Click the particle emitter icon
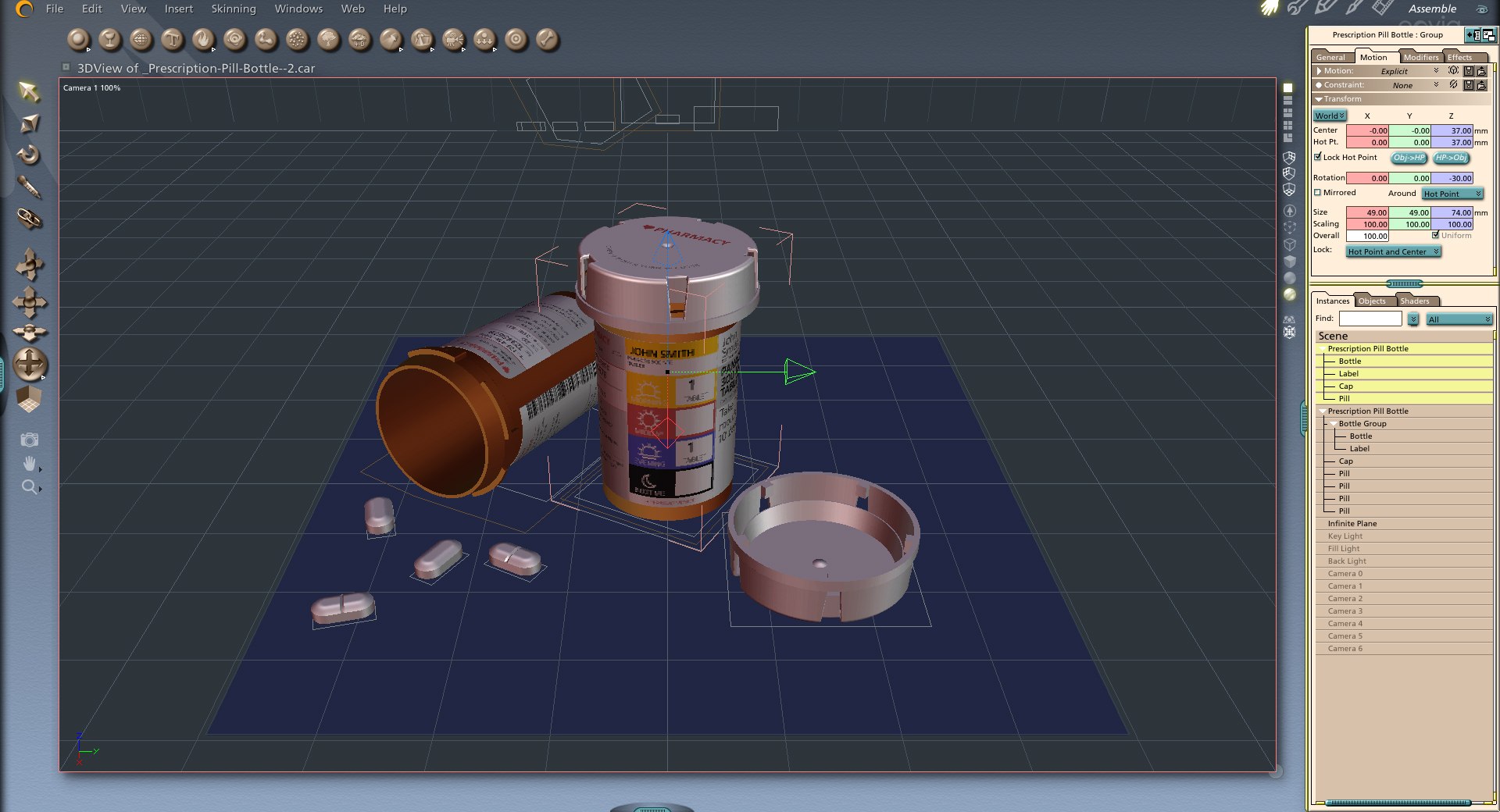This screenshot has height=812, width=1500. pyautogui.click(x=297, y=39)
